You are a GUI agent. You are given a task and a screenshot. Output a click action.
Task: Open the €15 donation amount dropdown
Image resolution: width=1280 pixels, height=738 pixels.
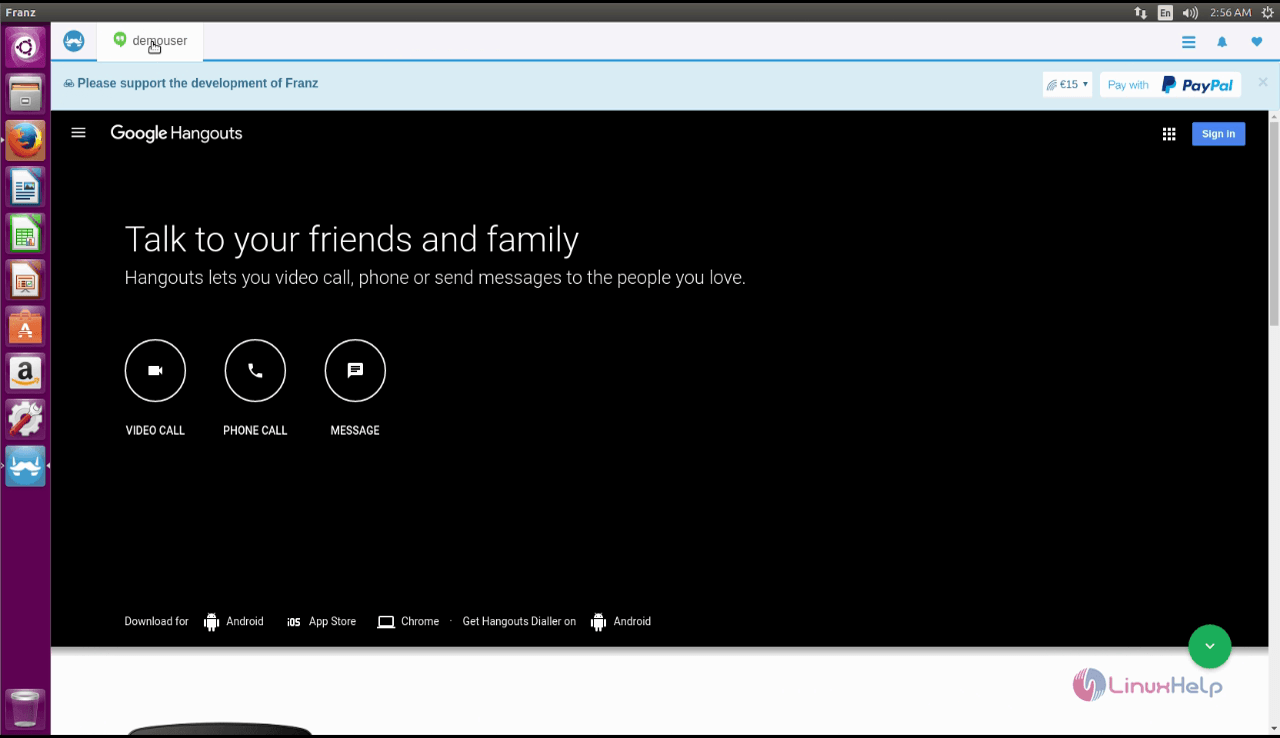(x=1067, y=85)
